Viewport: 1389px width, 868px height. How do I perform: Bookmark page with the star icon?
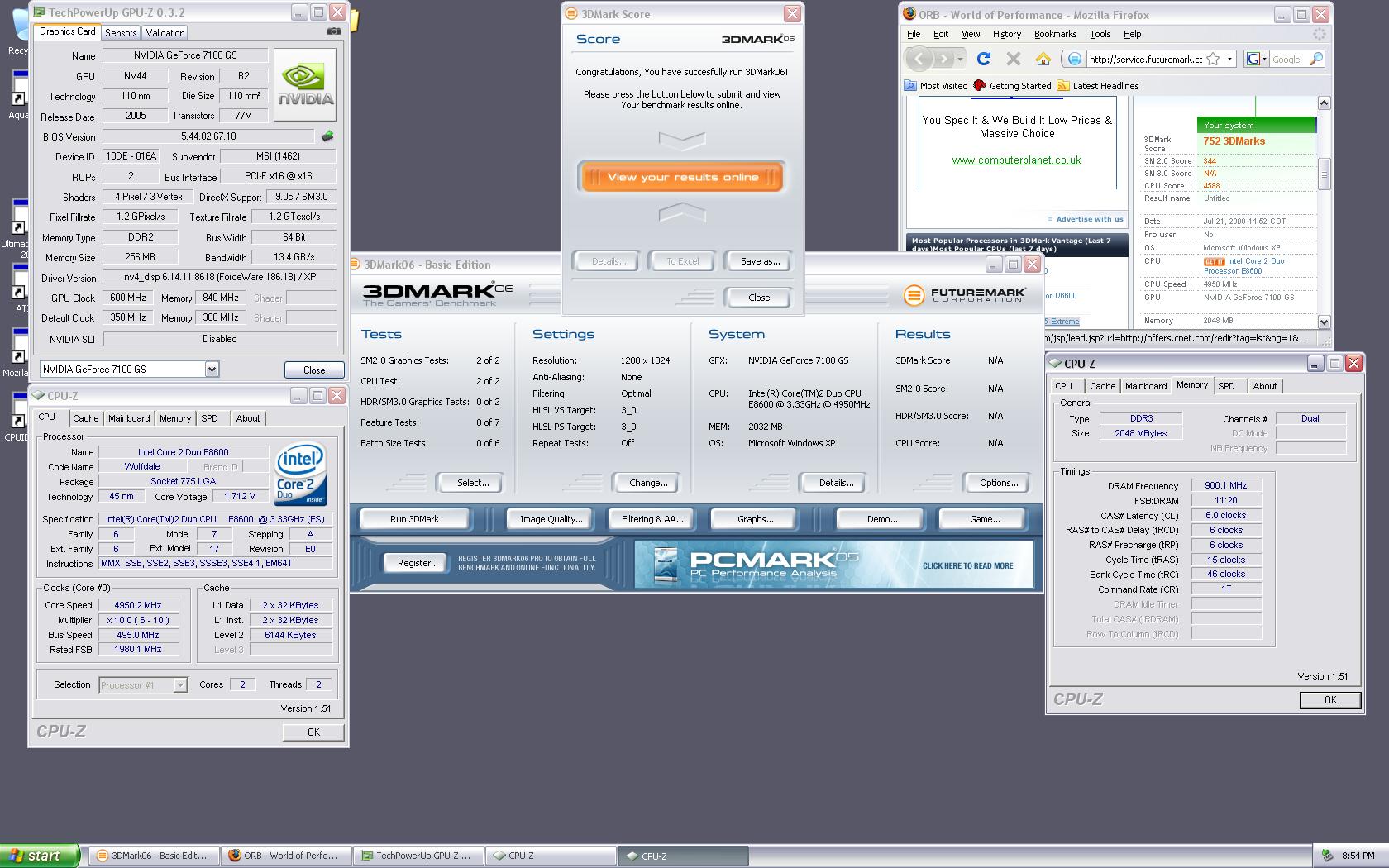[1213, 59]
